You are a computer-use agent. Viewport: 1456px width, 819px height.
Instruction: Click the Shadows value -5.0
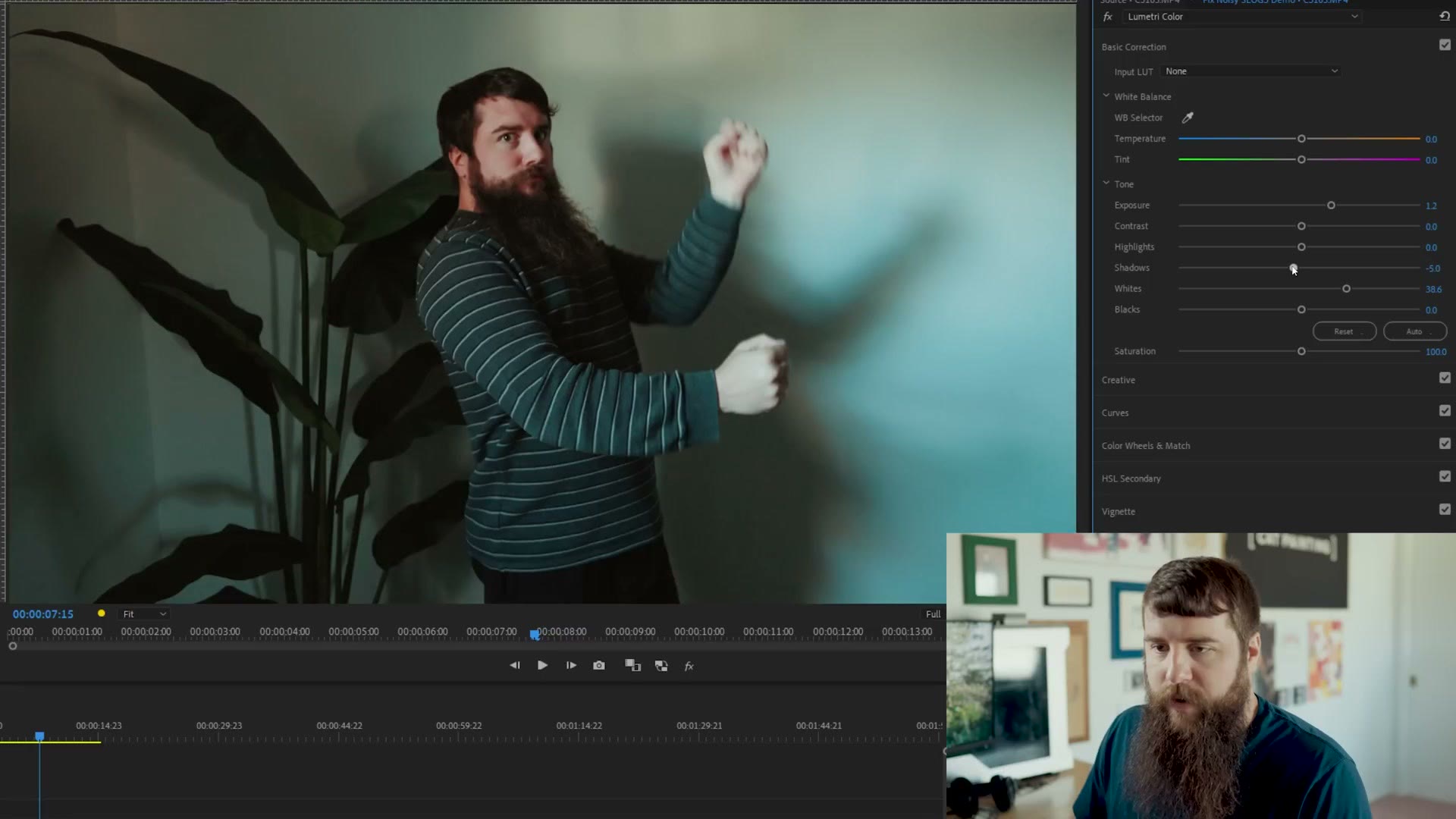(1432, 268)
